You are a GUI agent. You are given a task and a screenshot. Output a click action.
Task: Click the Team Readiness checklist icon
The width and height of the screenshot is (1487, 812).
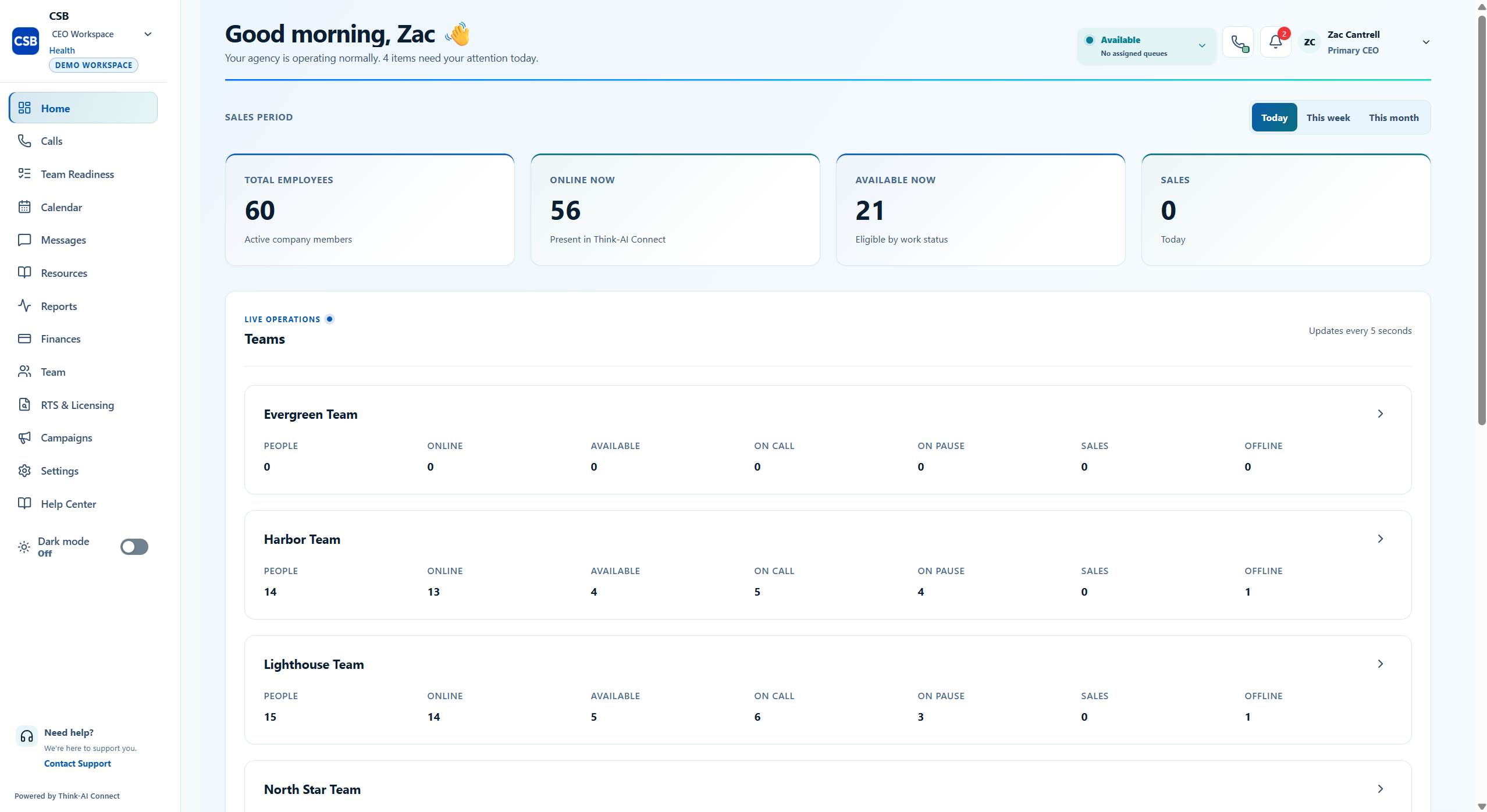(x=24, y=174)
